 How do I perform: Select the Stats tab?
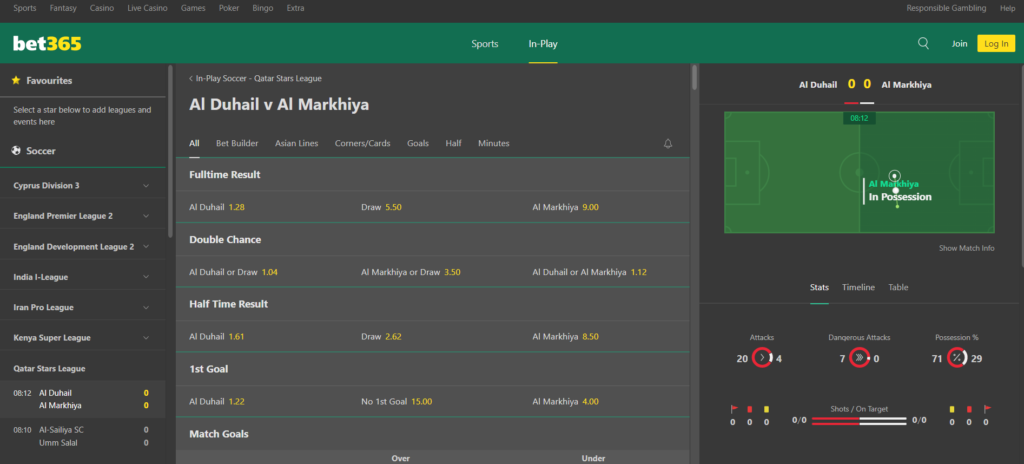click(819, 288)
